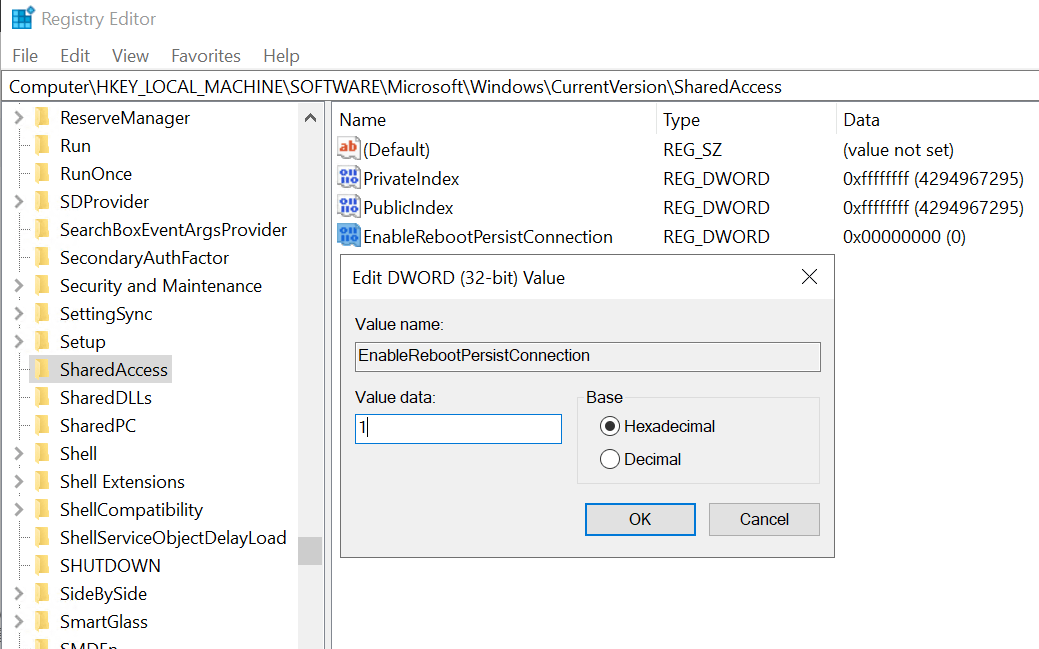Image resolution: width=1039 pixels, height=649 pixels.
Task: Expand the SmartGlass key
Action: [19, 621]
